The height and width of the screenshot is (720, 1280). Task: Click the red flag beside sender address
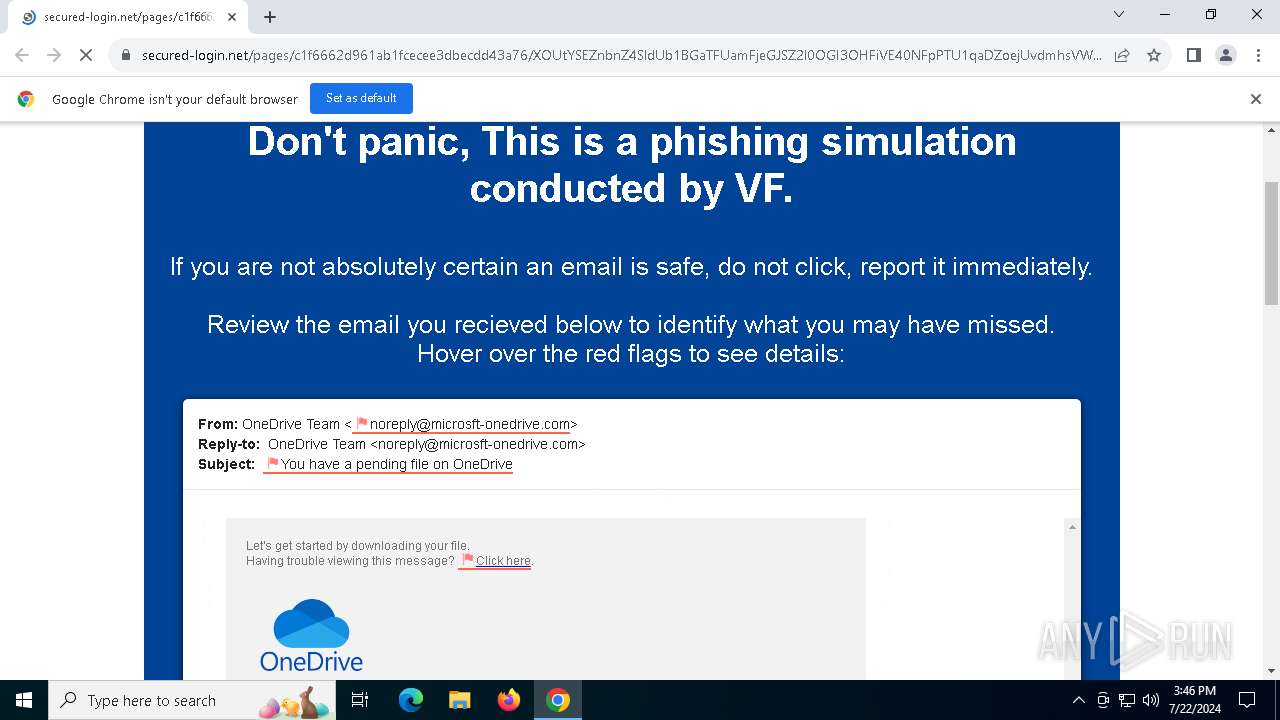pos(362,424)
